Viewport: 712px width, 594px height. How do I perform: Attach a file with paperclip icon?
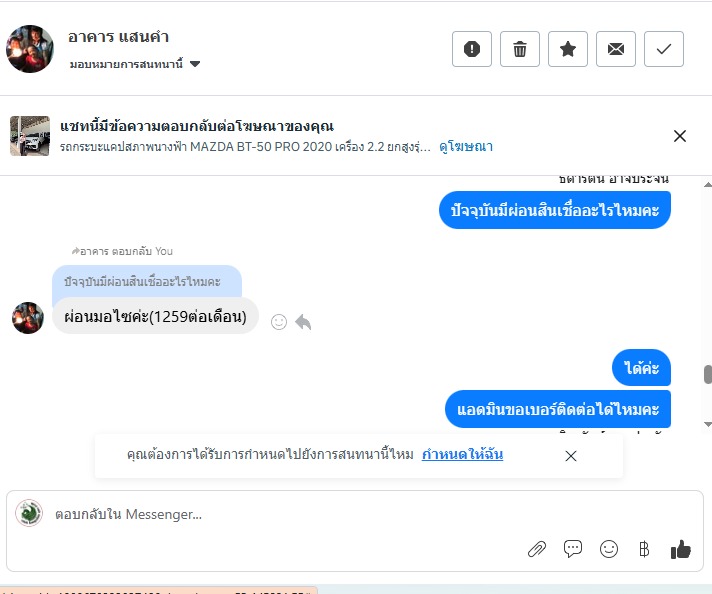[x=537, y=549]
